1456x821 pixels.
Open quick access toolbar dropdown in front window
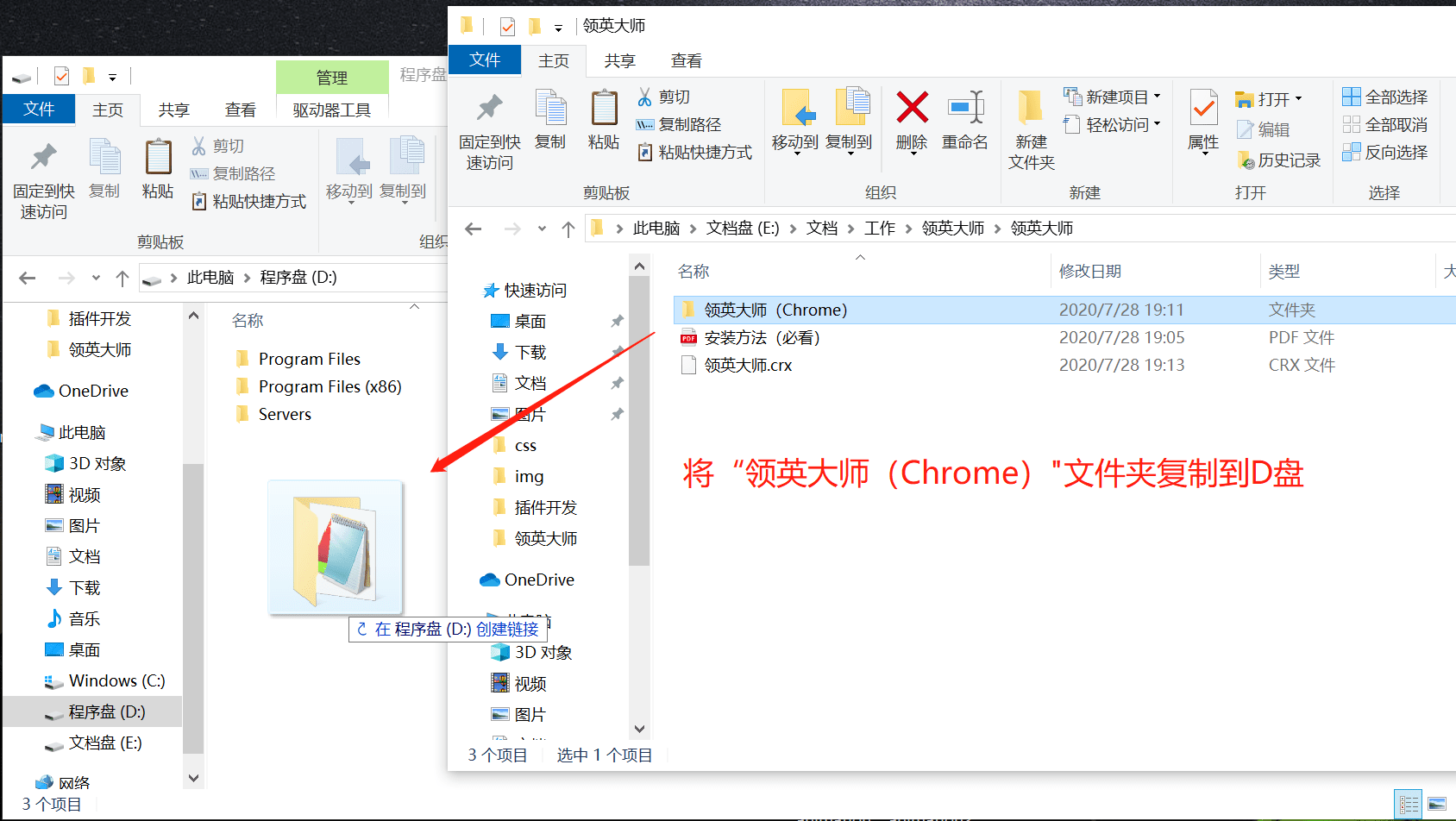[x=558, y=28]
